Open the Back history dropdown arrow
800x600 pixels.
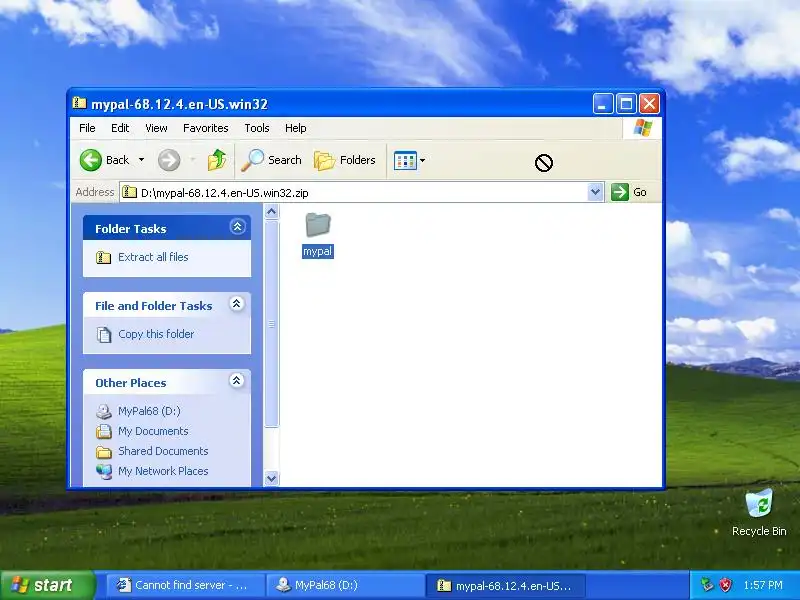coord(141,160)
